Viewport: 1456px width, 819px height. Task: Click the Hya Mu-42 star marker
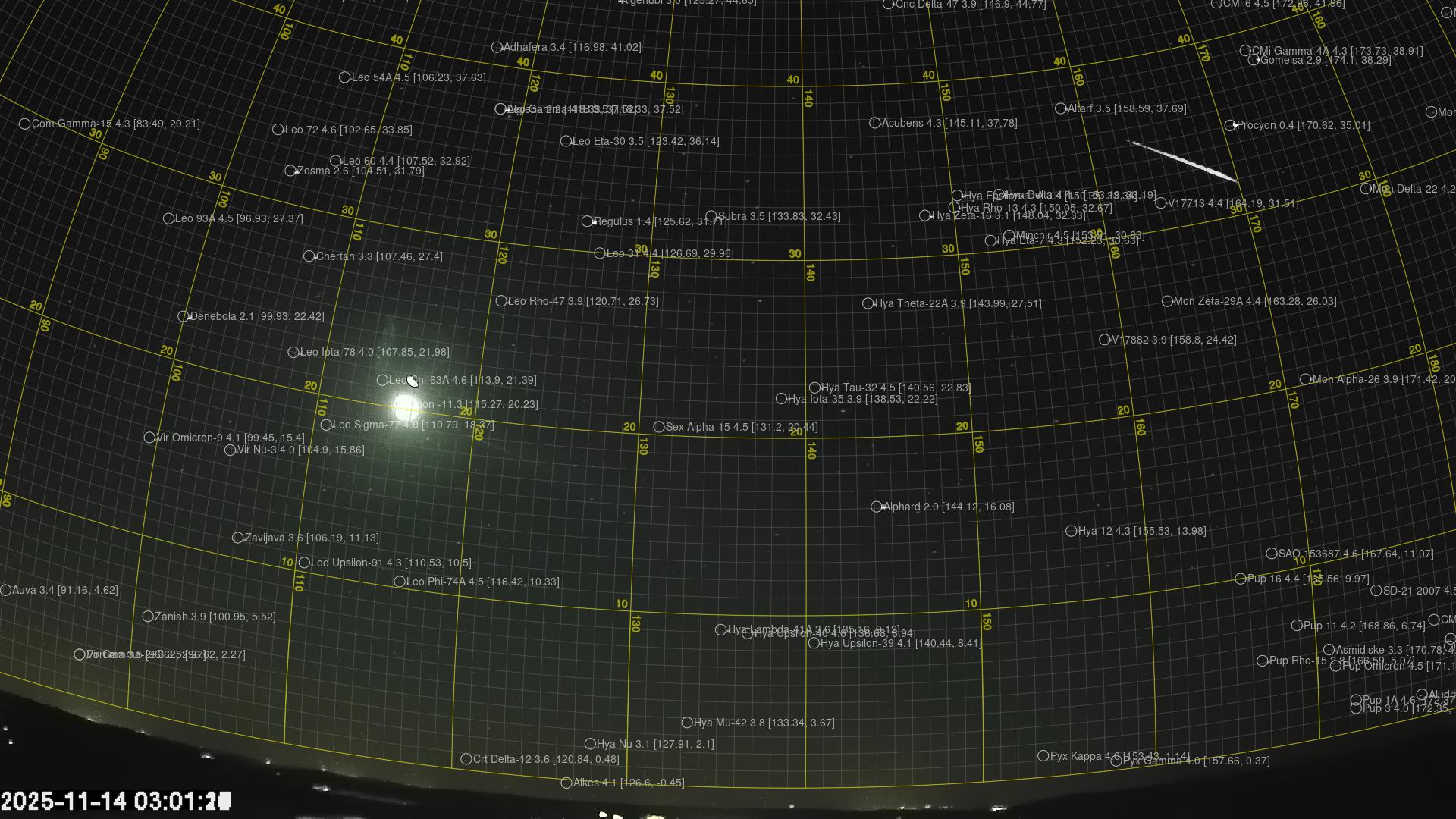(687, 723)
